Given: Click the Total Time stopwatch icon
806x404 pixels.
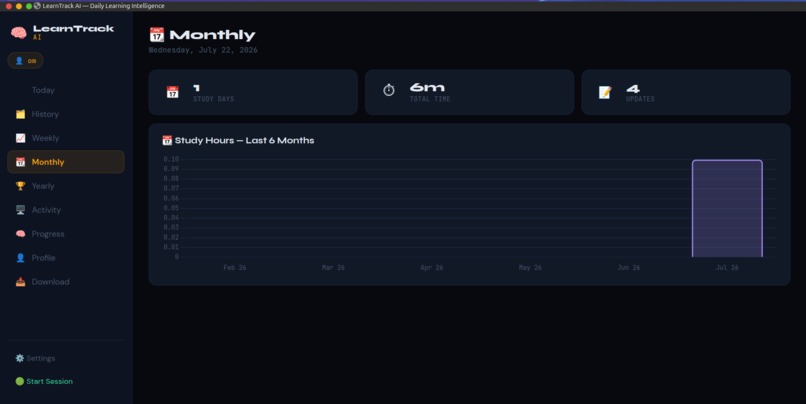Looking at the screenshot, I should (x=389, y=90).
